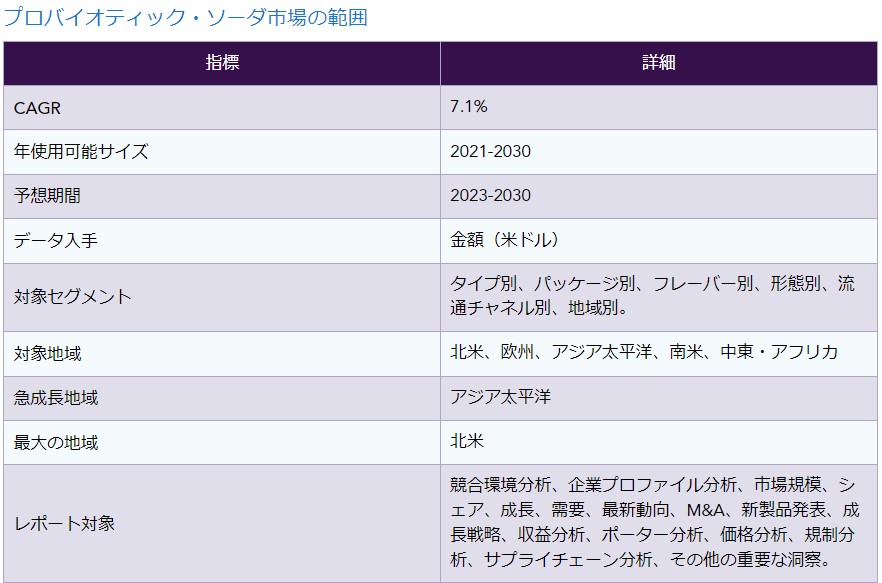Click the データ入手 label
Viewport: 882px width, 583px height.
point(56,241)
